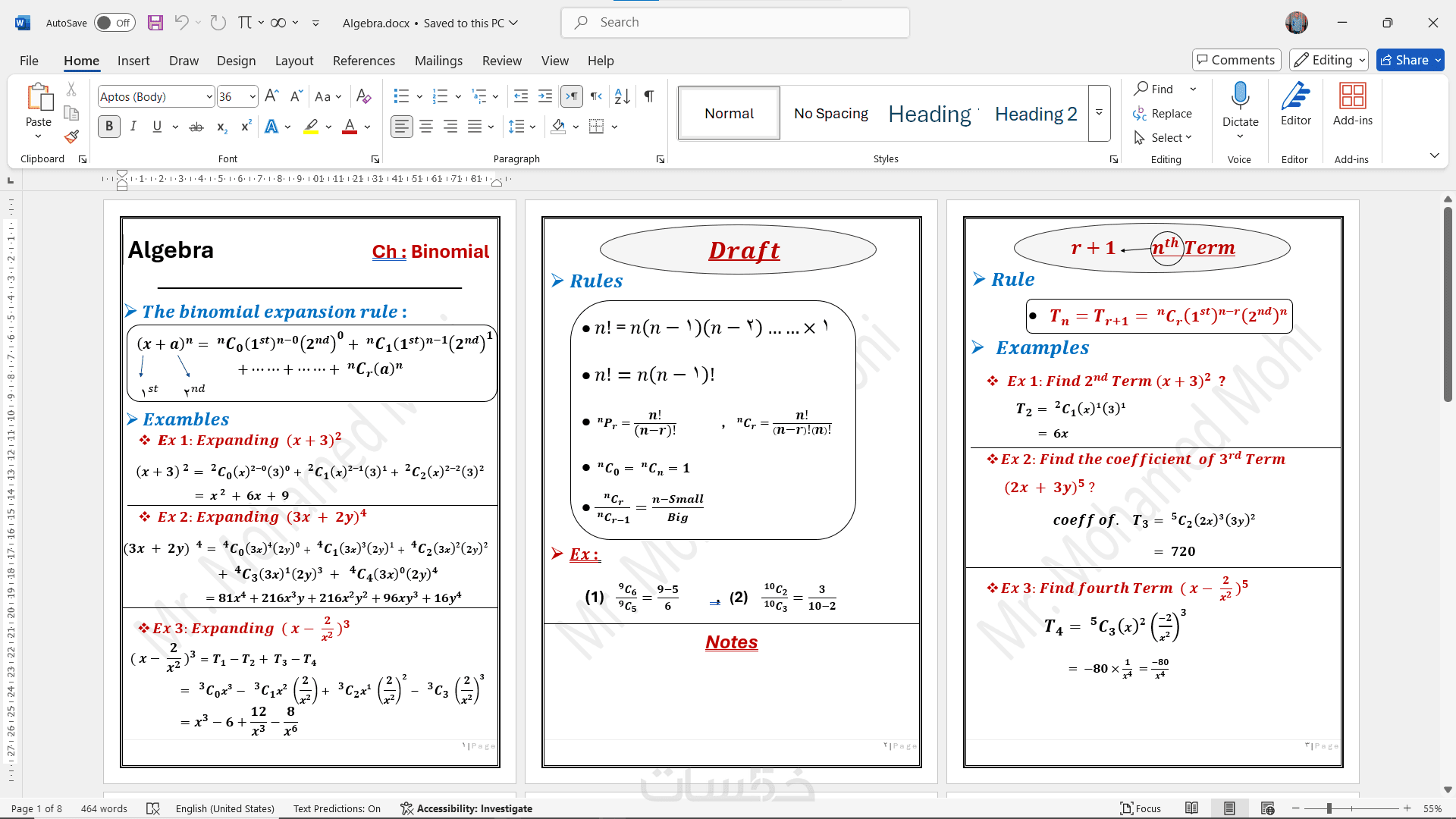Click the Format Painter icon
Viewport: 1456px width, 819px height.
coord(71,136)
